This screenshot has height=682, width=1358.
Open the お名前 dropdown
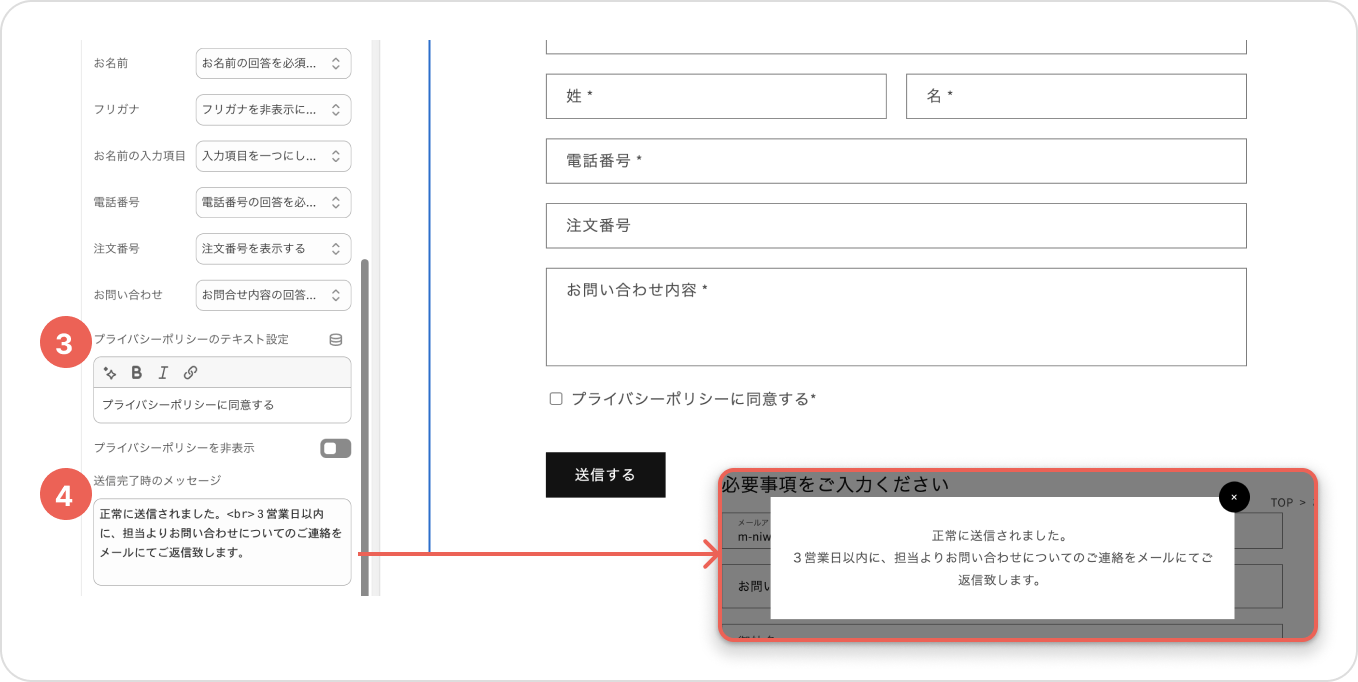coord(274,63)
